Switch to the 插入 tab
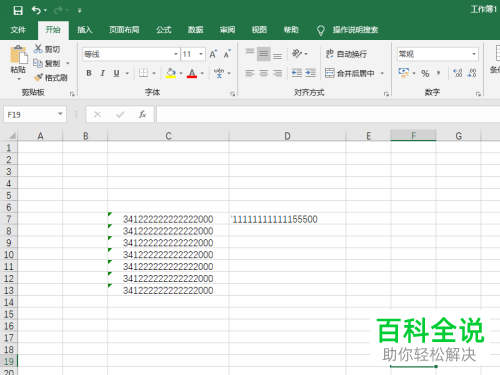 click(x=85, y=30)
